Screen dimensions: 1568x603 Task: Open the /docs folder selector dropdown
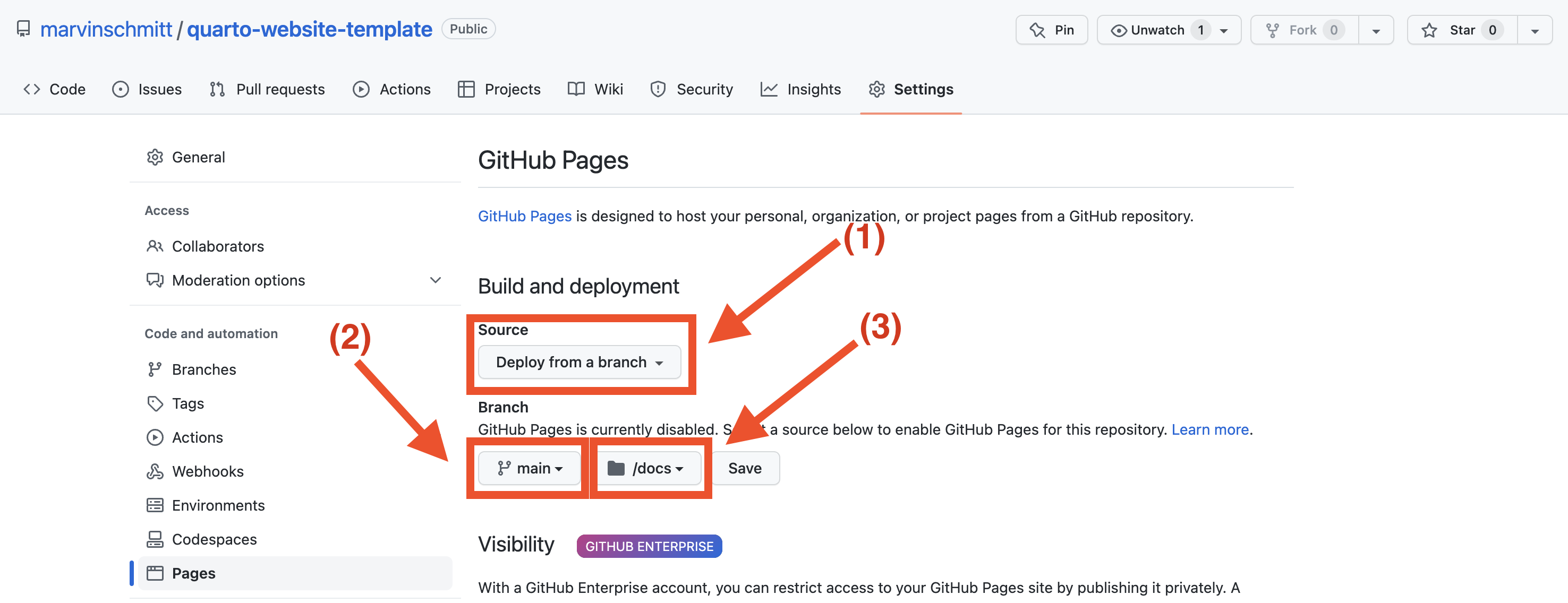[648, 469]
